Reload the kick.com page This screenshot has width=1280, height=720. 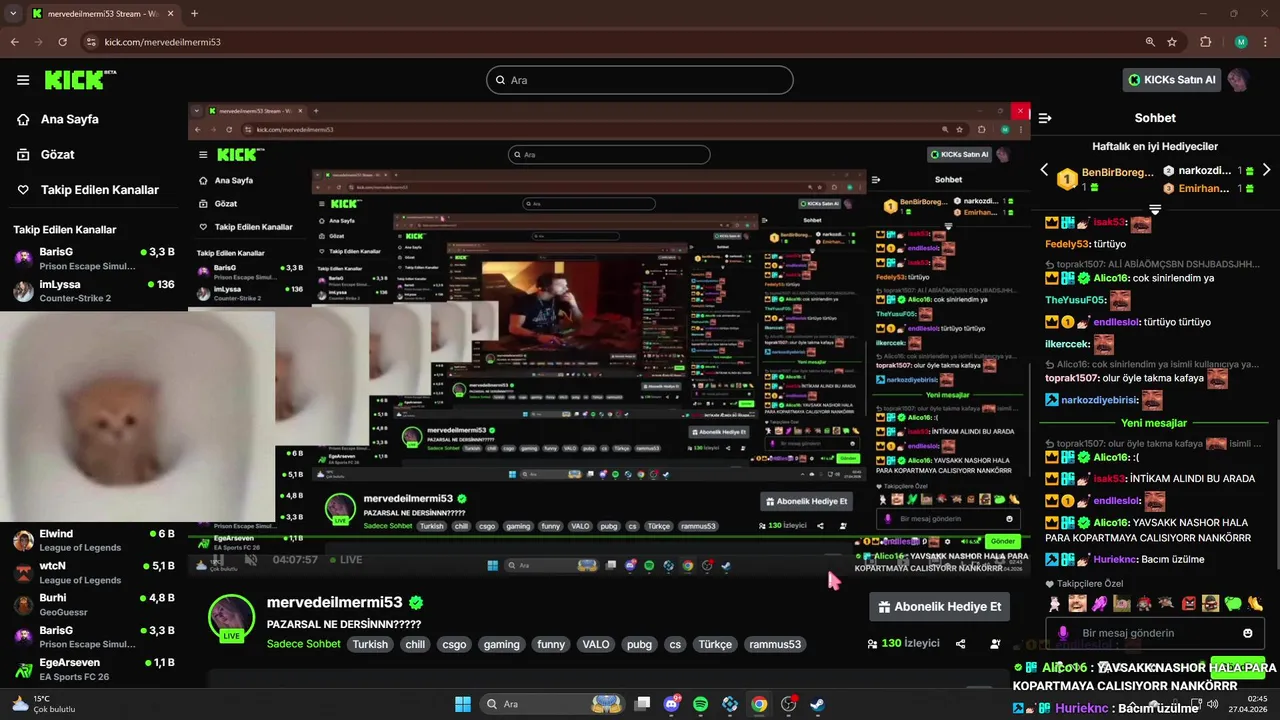63,42
